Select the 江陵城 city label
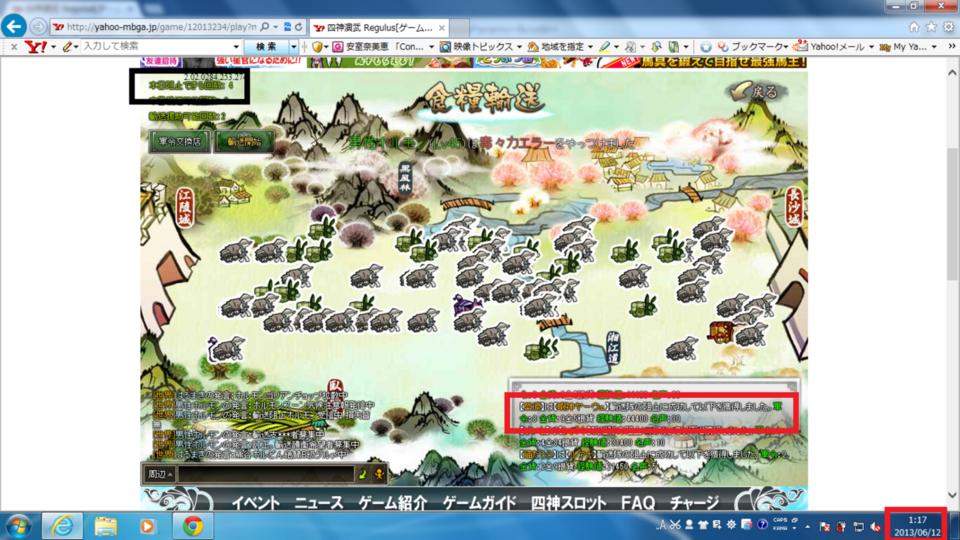Screen dimensions: 960x540 click(x=185, y=207)
